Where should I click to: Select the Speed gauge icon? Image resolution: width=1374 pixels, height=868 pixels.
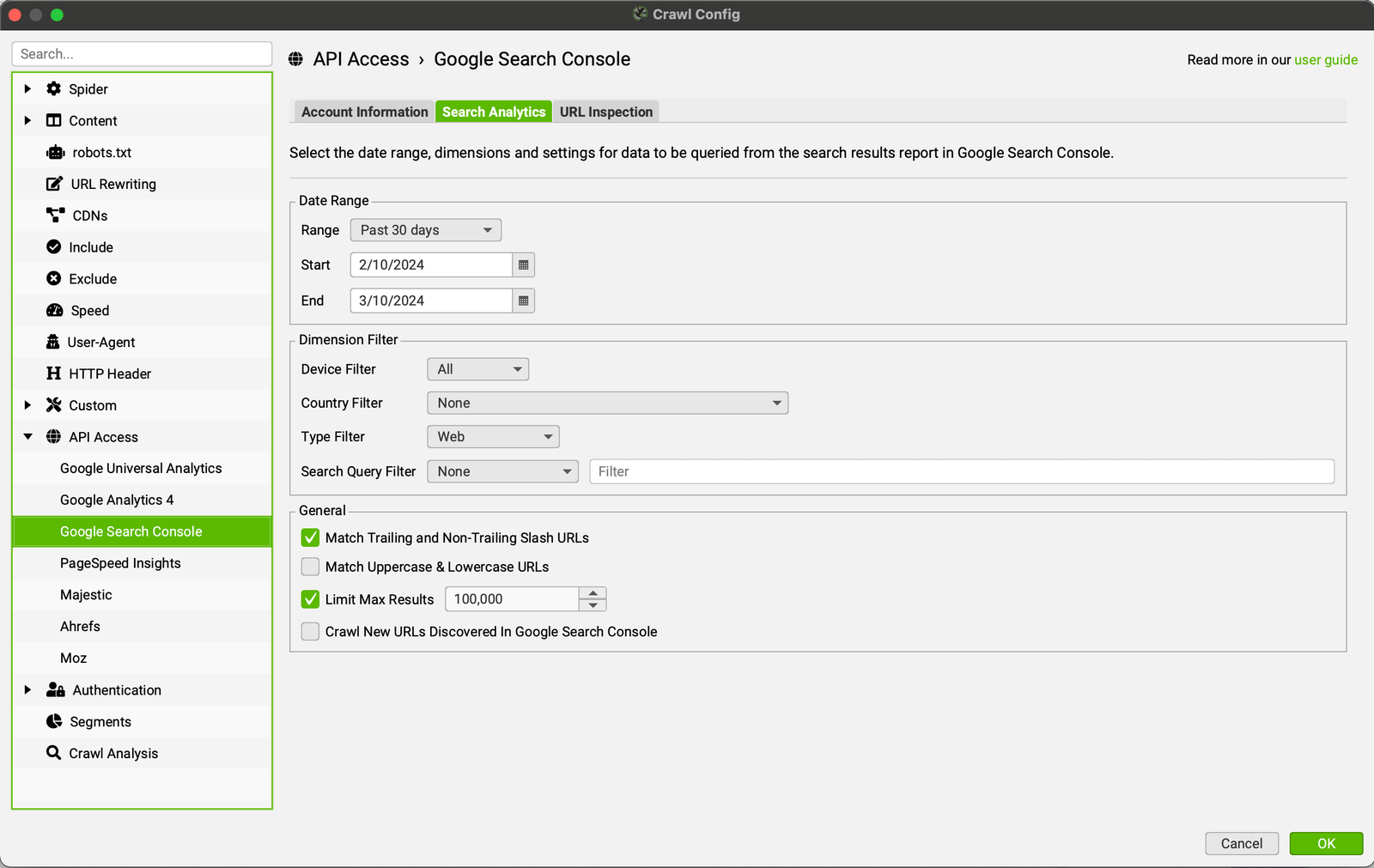[53, 310]
